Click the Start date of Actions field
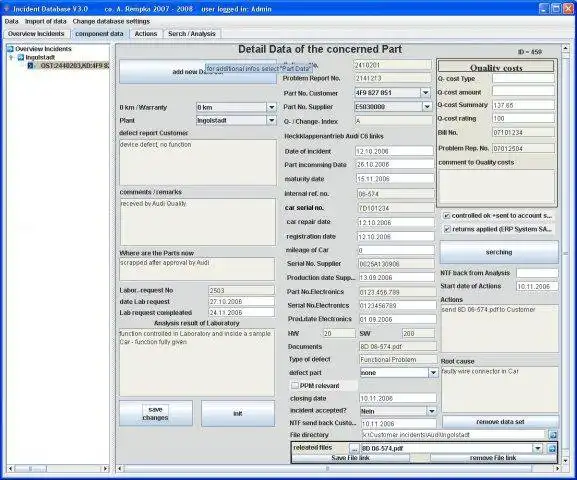Screen dimensions: 577x480 [x=537, y=286]
